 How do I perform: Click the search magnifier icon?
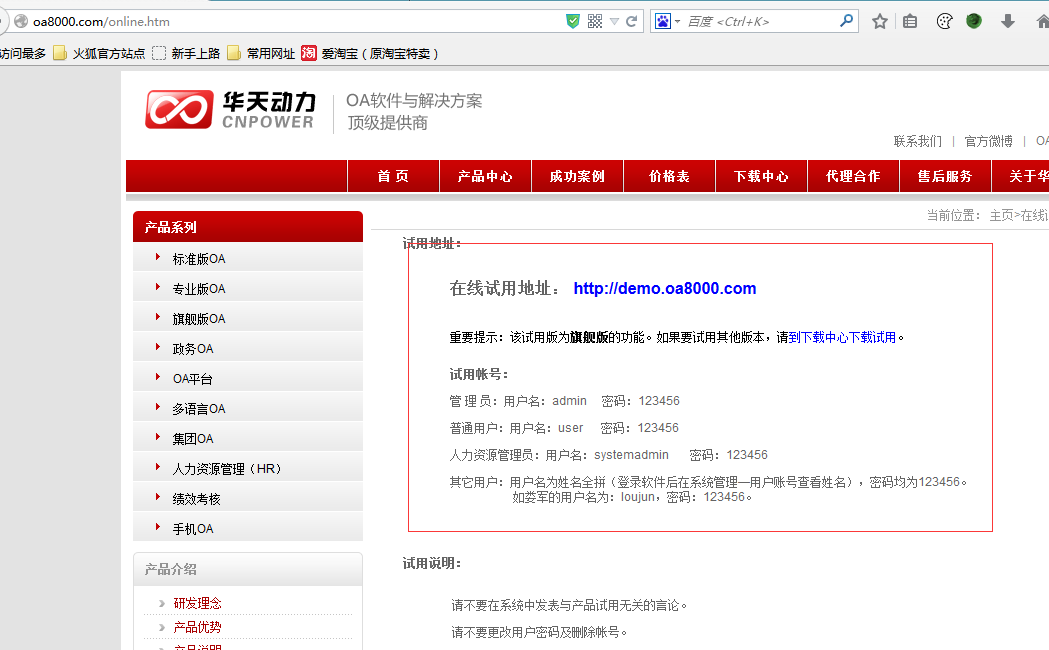click(x=846, y=21)
